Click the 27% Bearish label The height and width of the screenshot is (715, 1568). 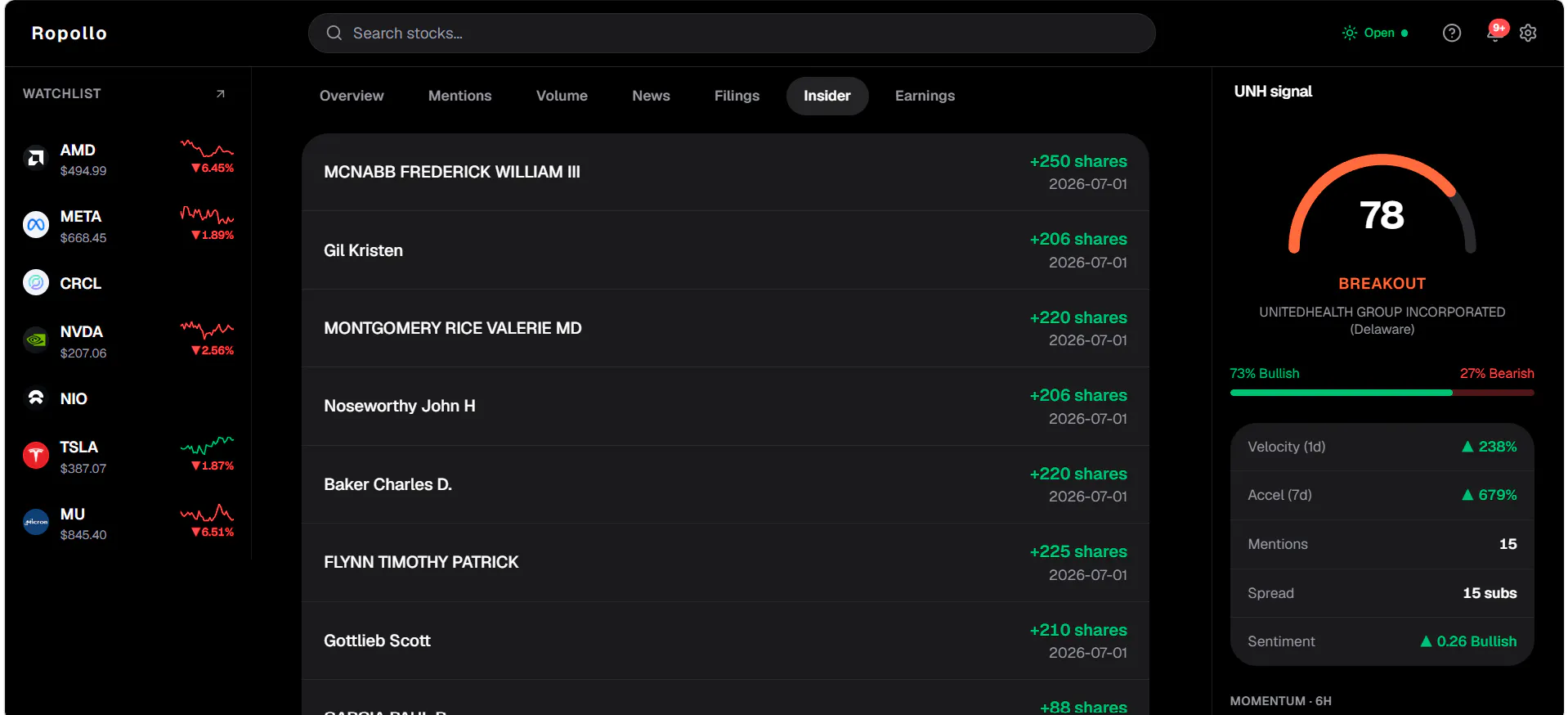point(1497,373)
